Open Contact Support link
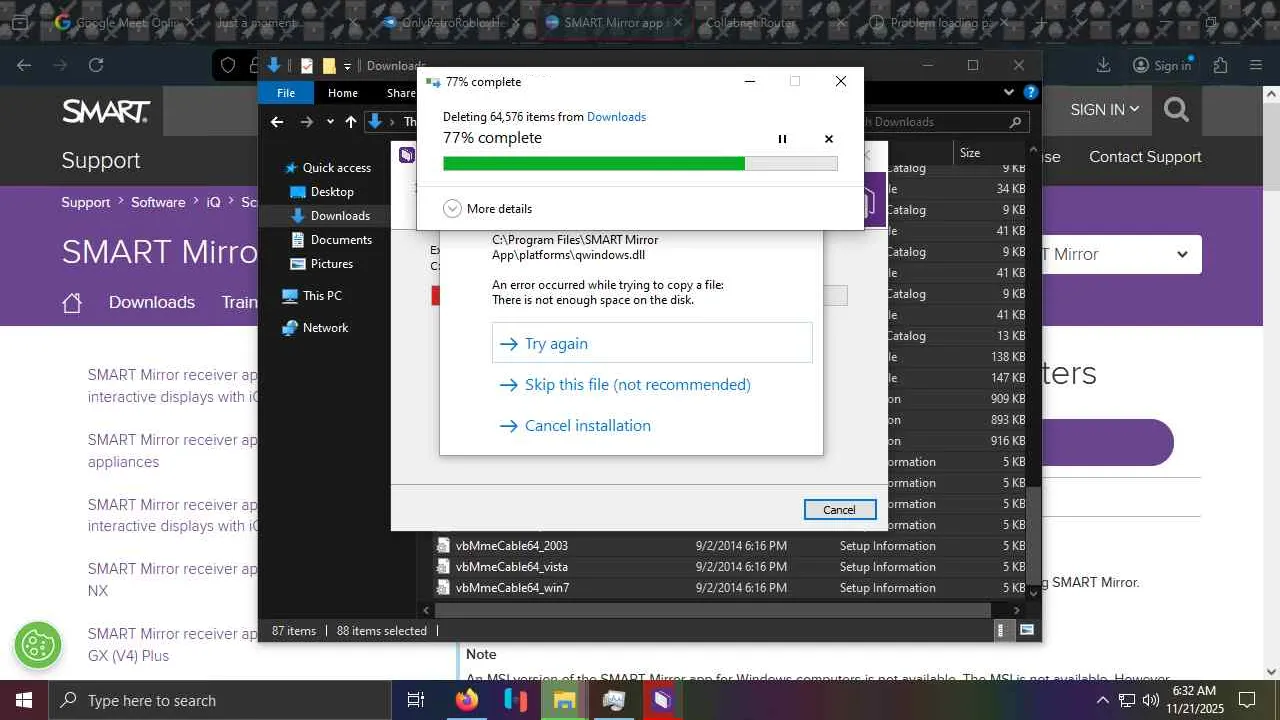 [x=1145, y=157]
